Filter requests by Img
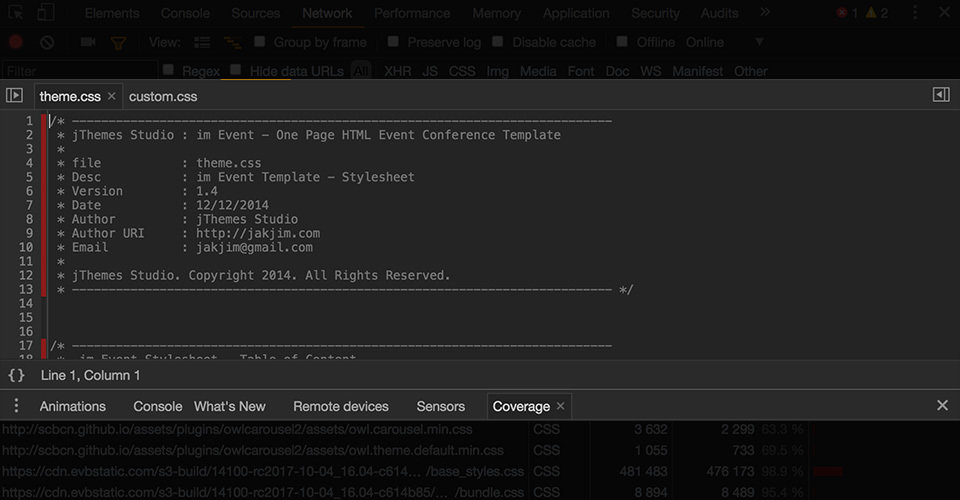Image resolution: width=960 pixels, height=500 pixels. click(497, 71)
